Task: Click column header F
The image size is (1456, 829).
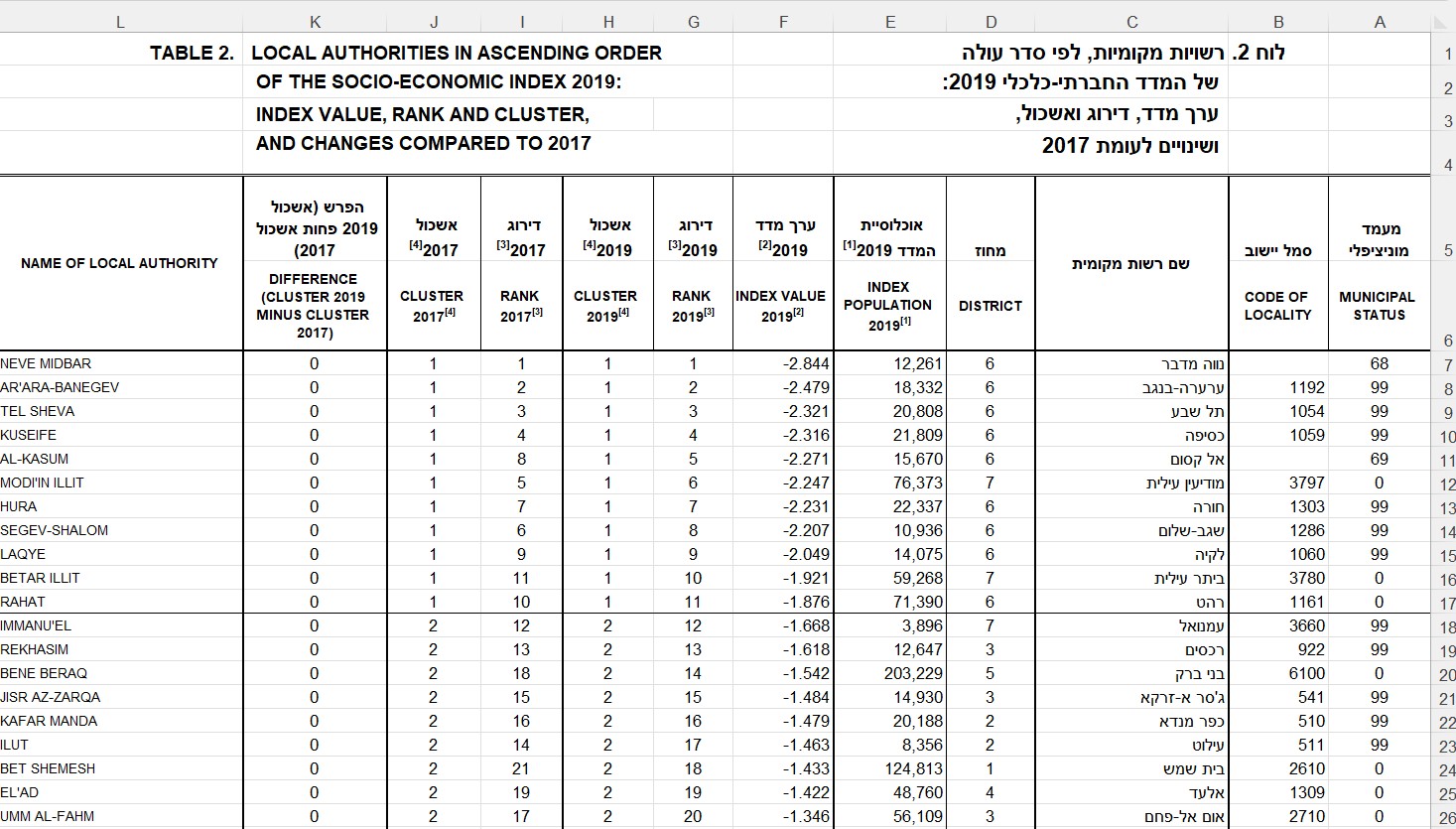Action: 783,22
